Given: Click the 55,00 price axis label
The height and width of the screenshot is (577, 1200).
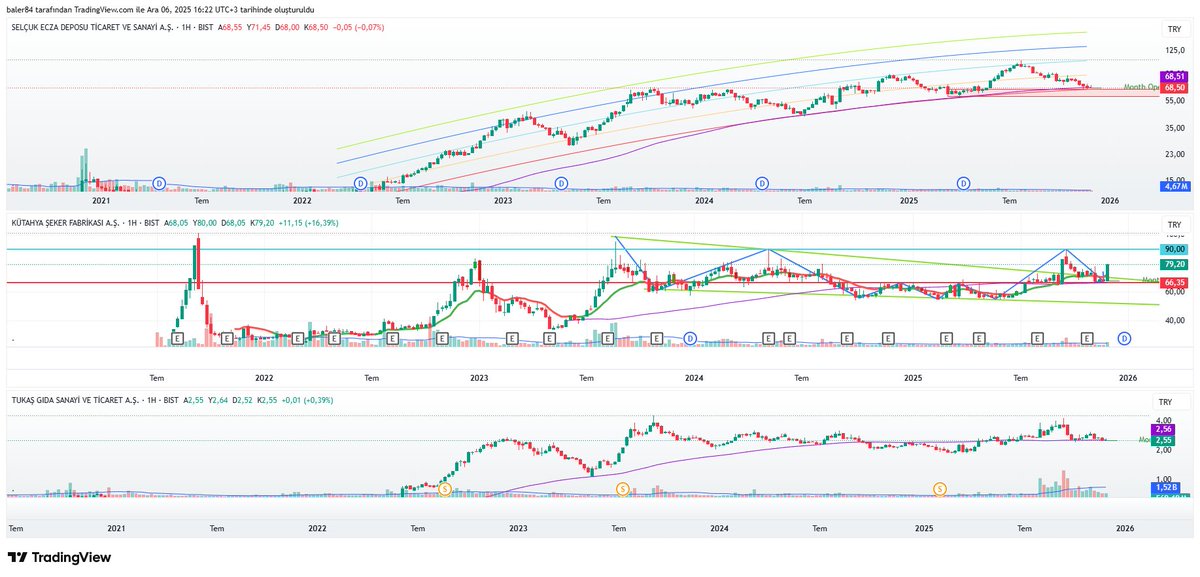Looking at the screenshot, I should [1174, 100].
